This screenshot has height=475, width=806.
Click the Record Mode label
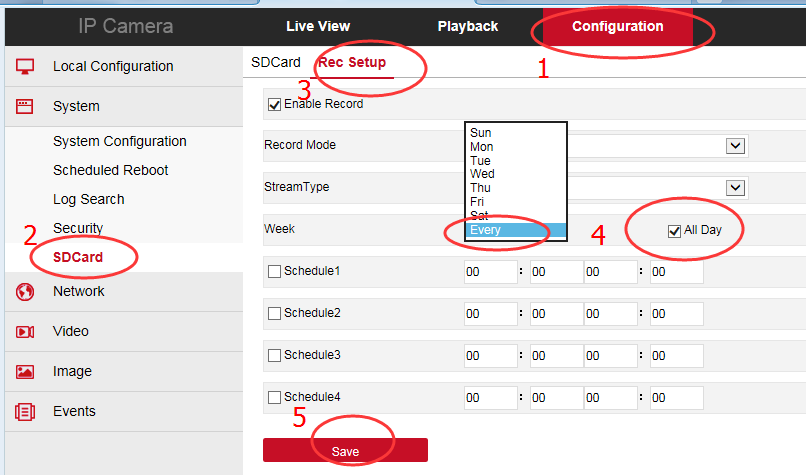300,145
